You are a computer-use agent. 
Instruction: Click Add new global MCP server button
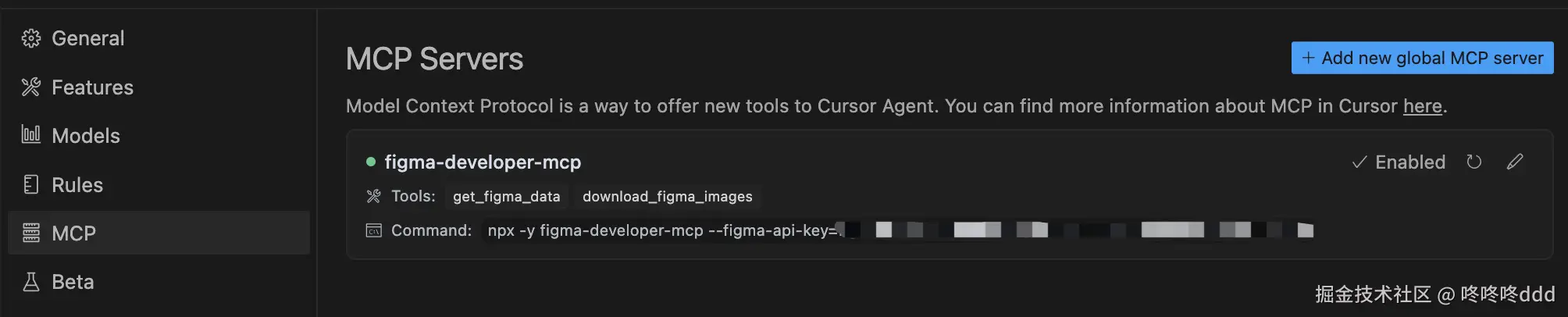pyautogui.click(x=1422, y=58)
